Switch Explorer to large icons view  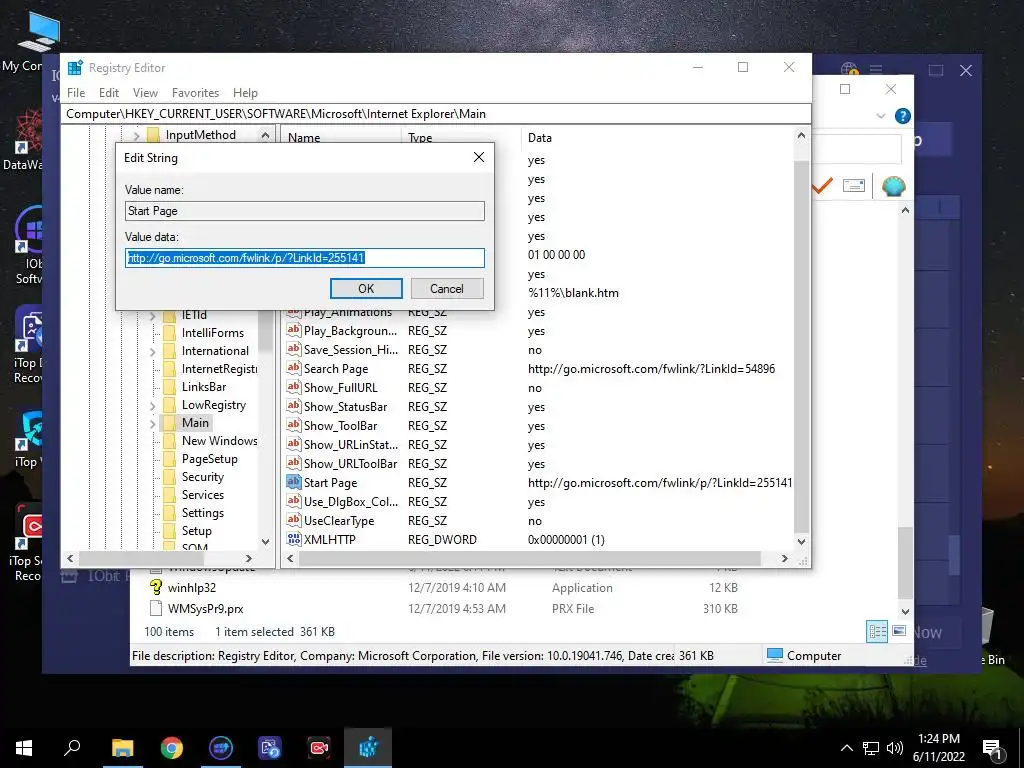click(899, 631)
